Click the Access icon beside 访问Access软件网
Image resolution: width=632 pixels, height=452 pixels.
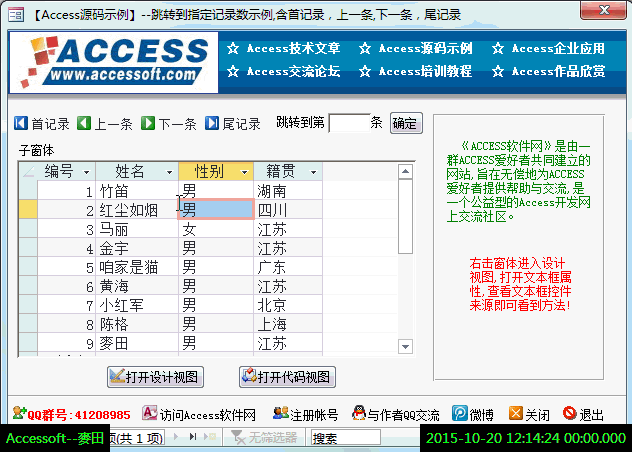[x=150, y=413]
